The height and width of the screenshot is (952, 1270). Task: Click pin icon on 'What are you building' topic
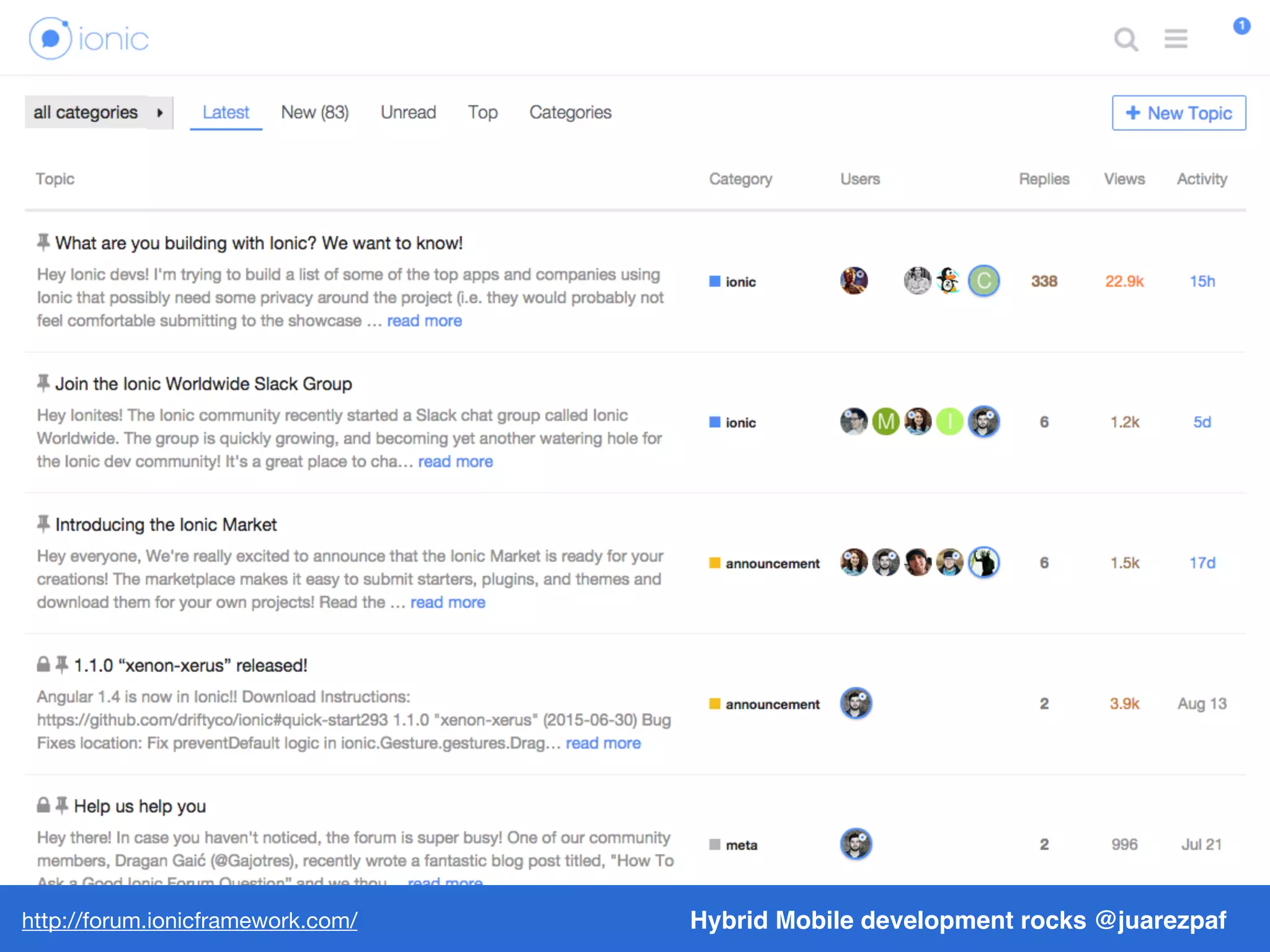[x=43, y=242]
